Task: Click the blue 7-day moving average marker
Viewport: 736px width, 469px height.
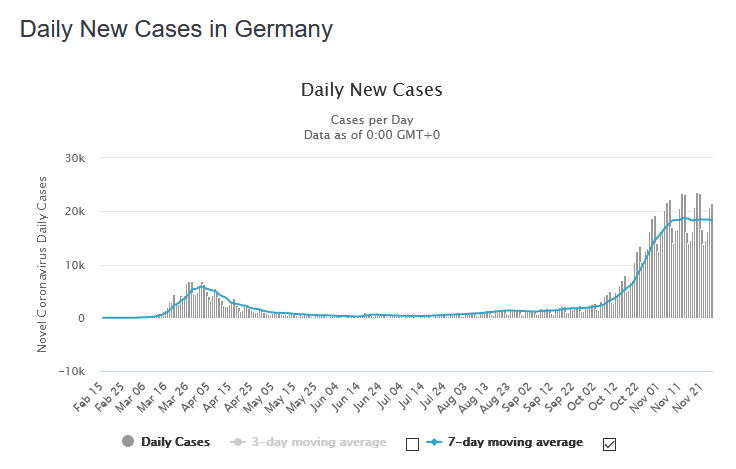Action: coord(434,442)
